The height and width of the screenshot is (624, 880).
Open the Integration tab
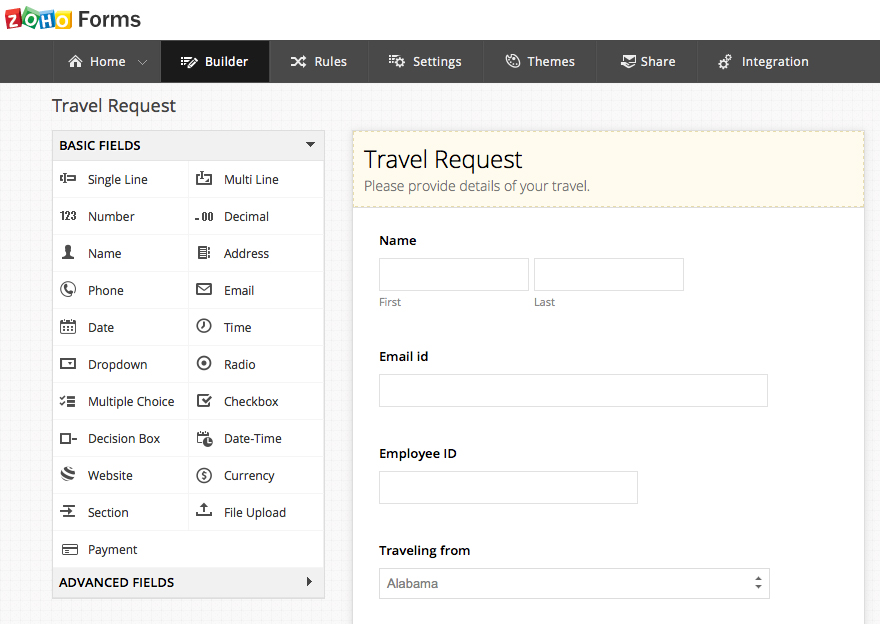click(763, 62)
